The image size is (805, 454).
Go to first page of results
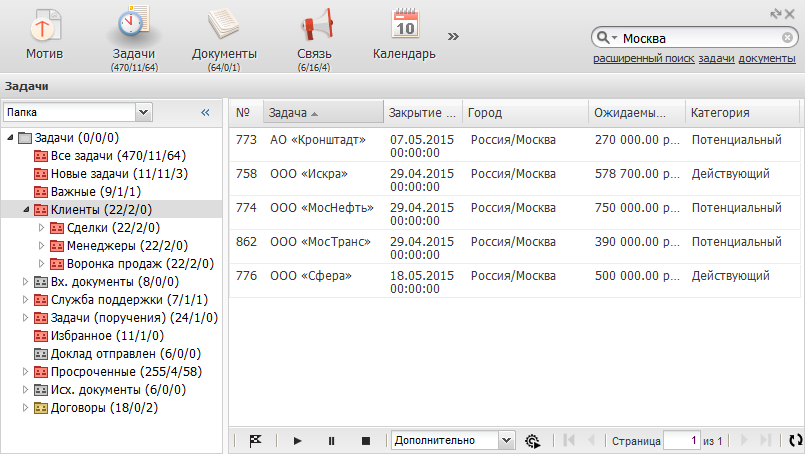tap(569, 440)
